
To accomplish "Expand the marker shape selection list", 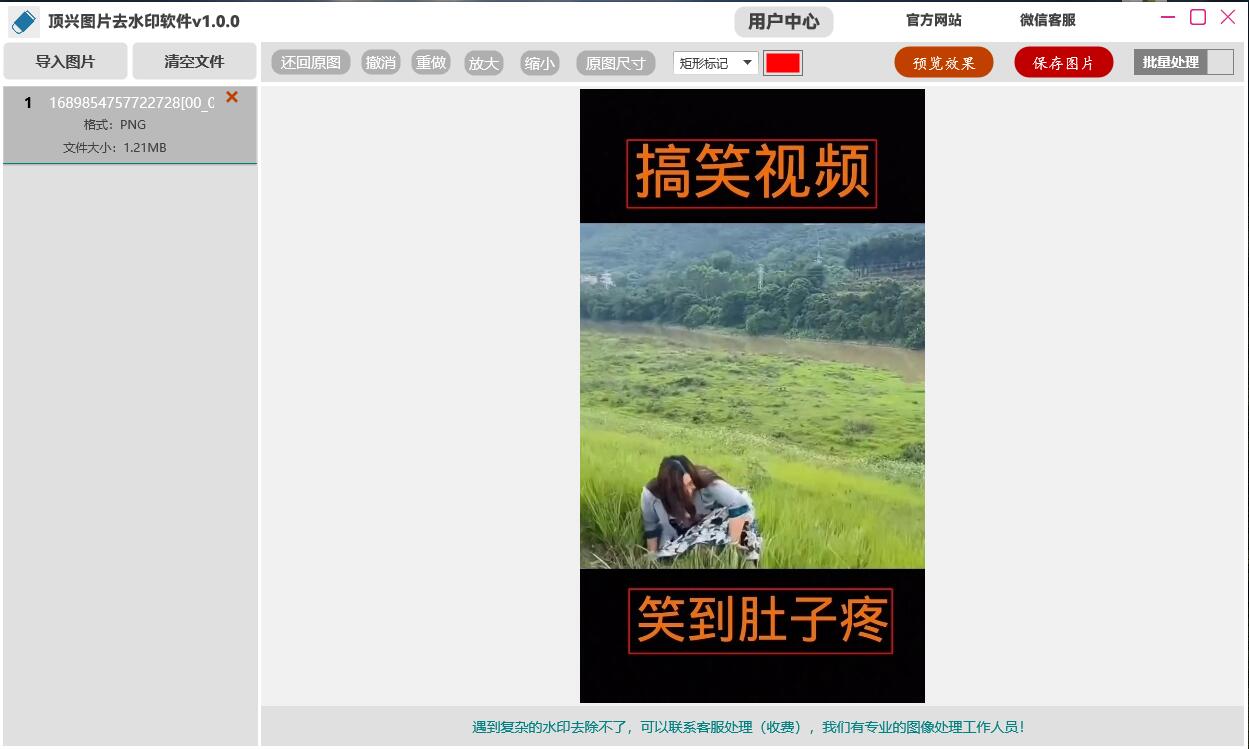I will (x=746, y=62).
